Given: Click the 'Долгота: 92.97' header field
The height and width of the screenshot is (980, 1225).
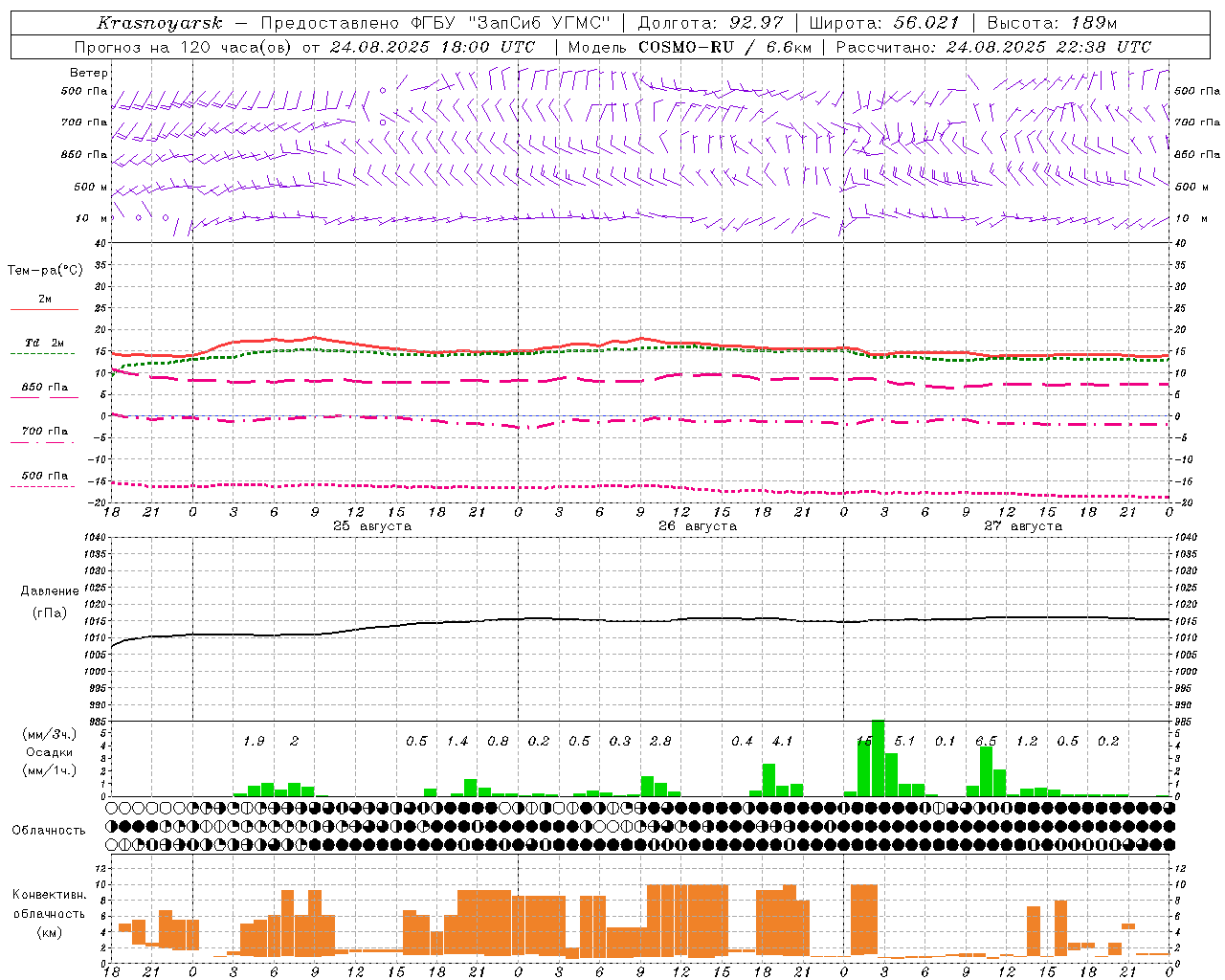Looking at the screenshot, I should point(710,23).
